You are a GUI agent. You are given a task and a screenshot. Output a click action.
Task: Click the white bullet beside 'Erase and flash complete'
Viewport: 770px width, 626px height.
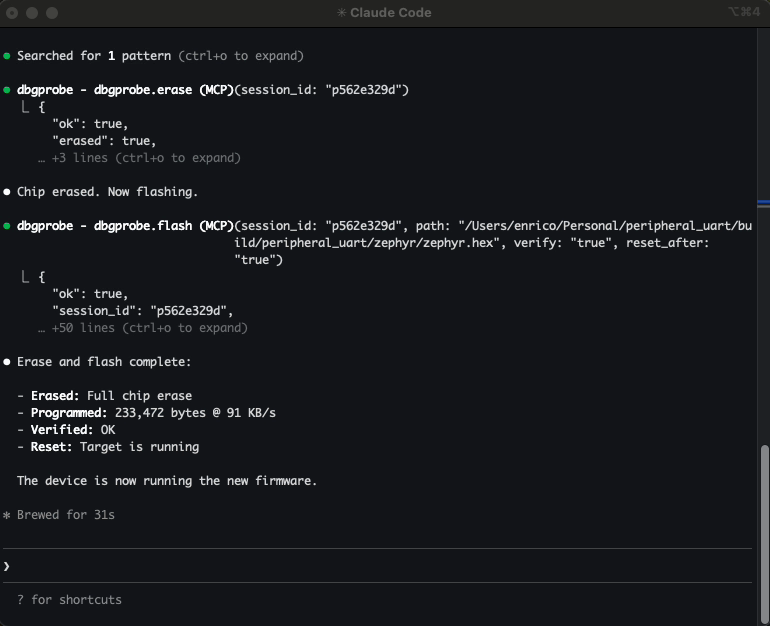coord(7,362)
